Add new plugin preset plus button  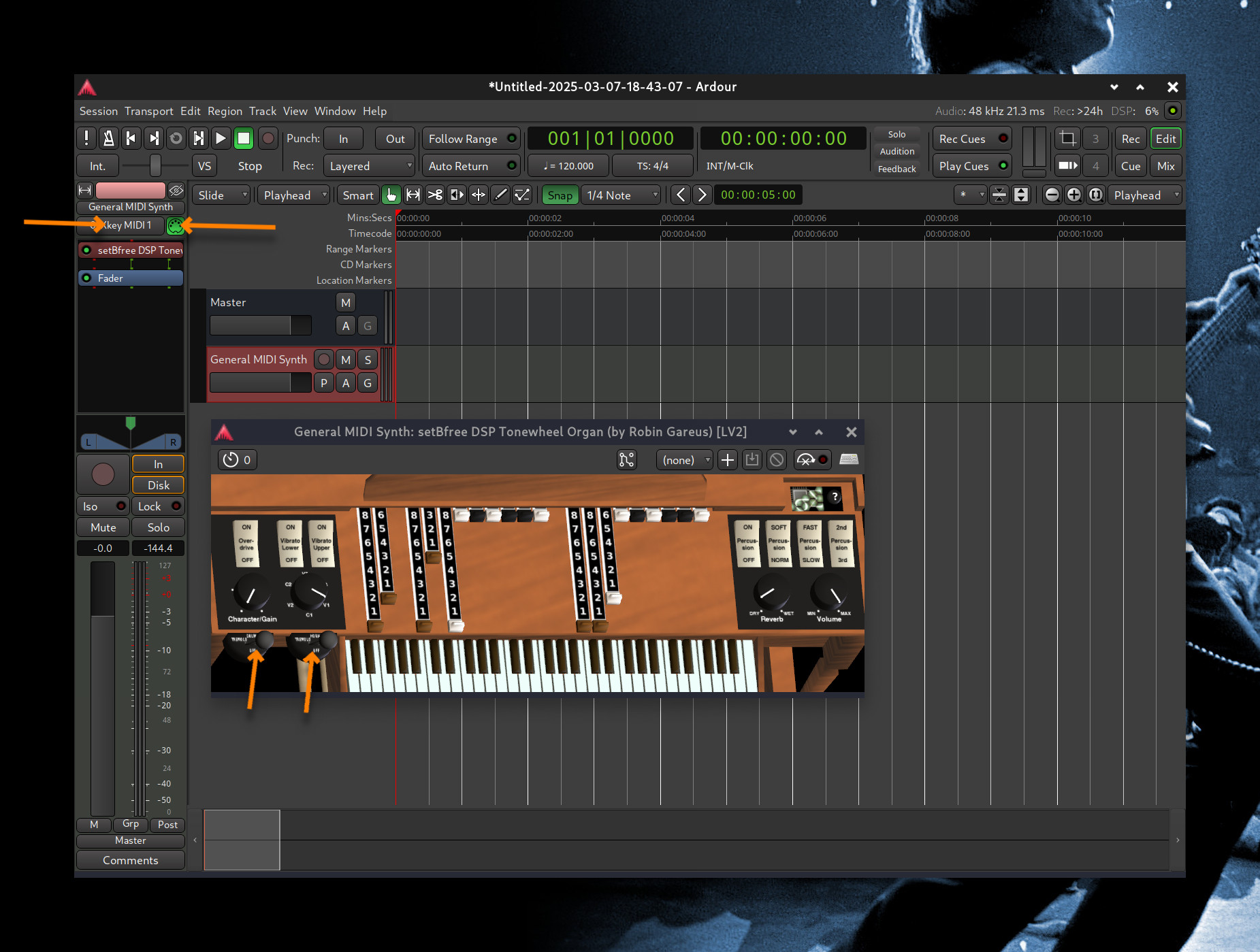point(727,460)
